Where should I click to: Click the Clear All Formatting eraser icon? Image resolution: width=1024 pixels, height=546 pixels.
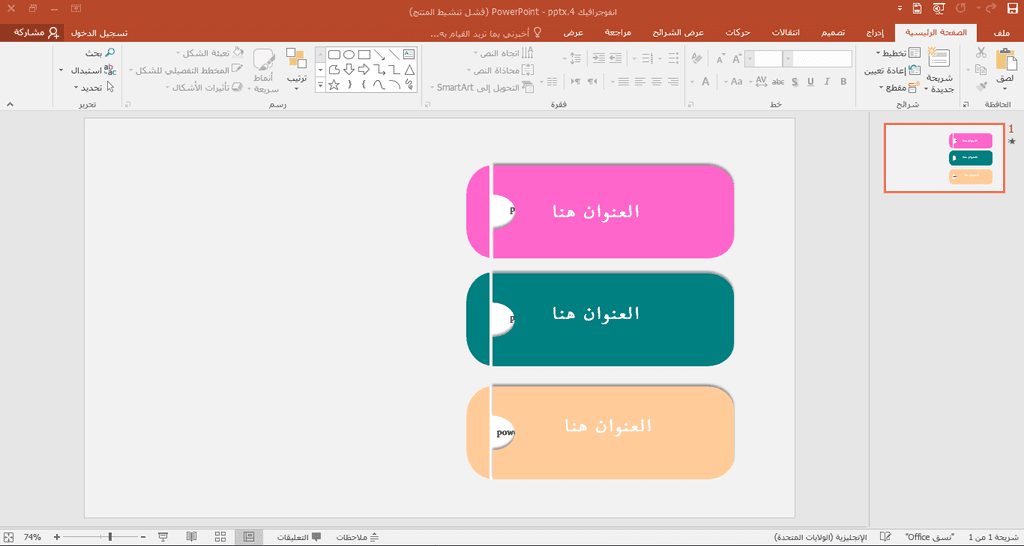697,59
